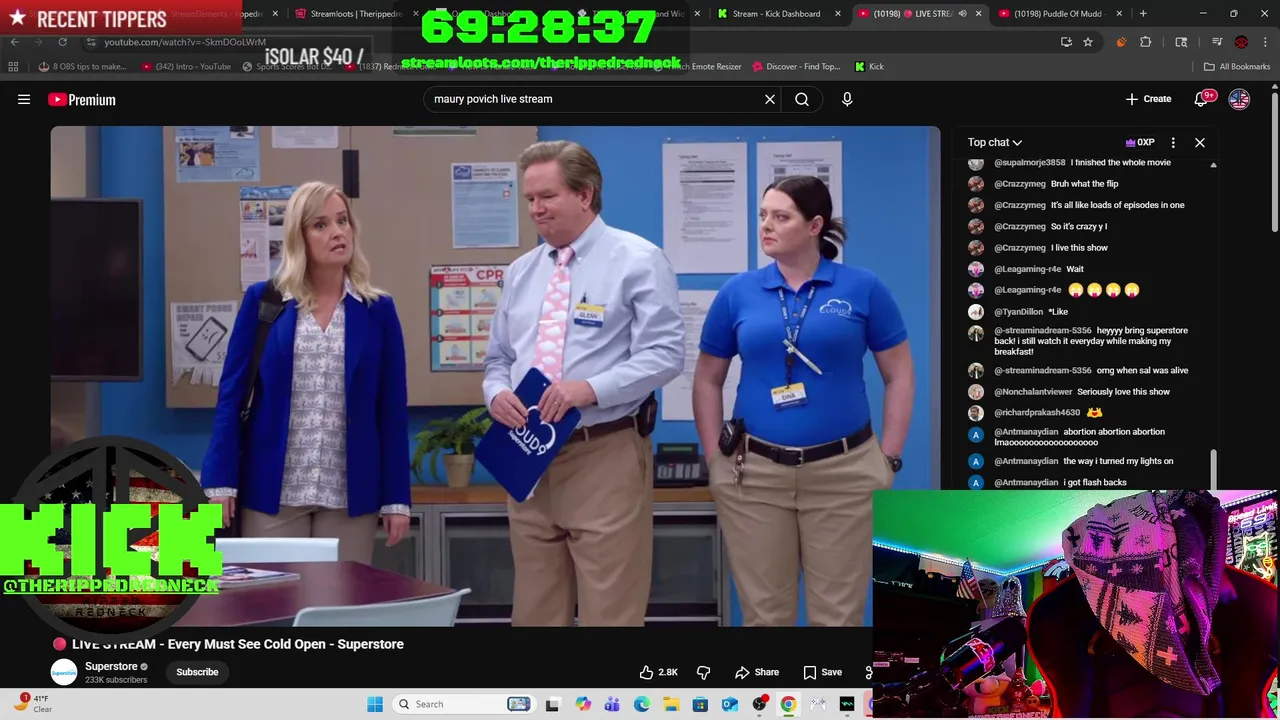
Task: Open the 0XP channel points button
Action: (x=1140, y=142)
